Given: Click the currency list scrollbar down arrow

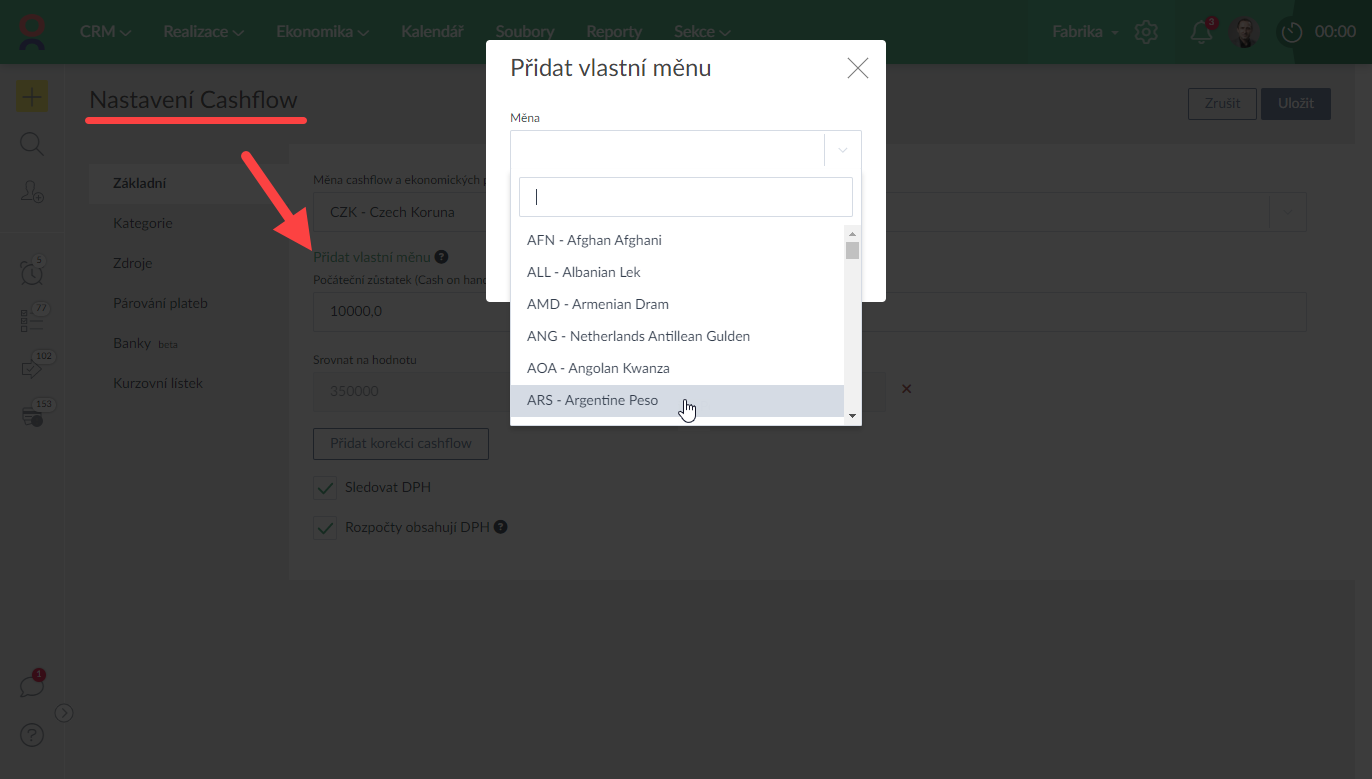Looking at the screenshot, I should tap(852, 415).
